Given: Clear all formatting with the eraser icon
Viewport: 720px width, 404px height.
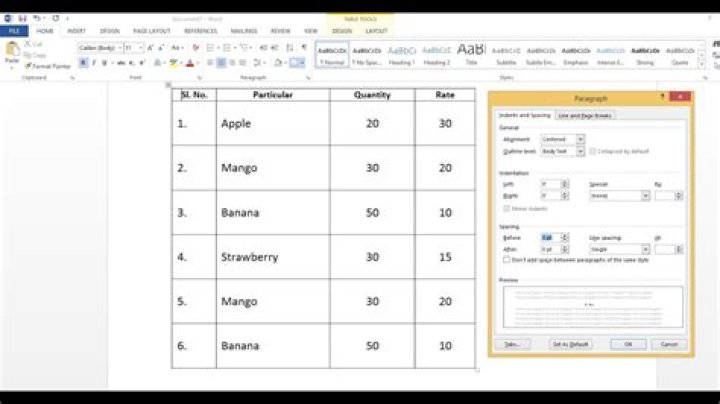Looking at the screenshot, I should [196, 48].
